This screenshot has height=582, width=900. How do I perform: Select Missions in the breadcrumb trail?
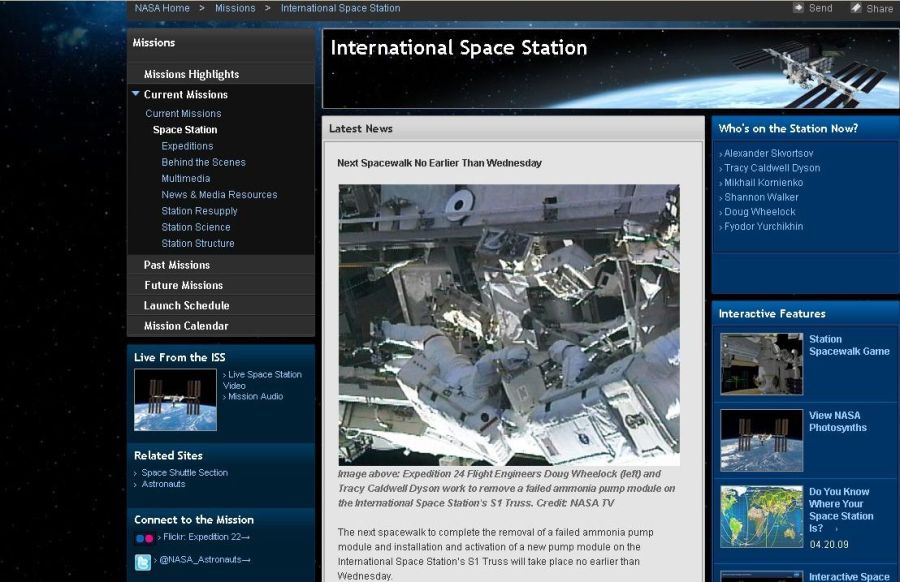click(235, 7)
